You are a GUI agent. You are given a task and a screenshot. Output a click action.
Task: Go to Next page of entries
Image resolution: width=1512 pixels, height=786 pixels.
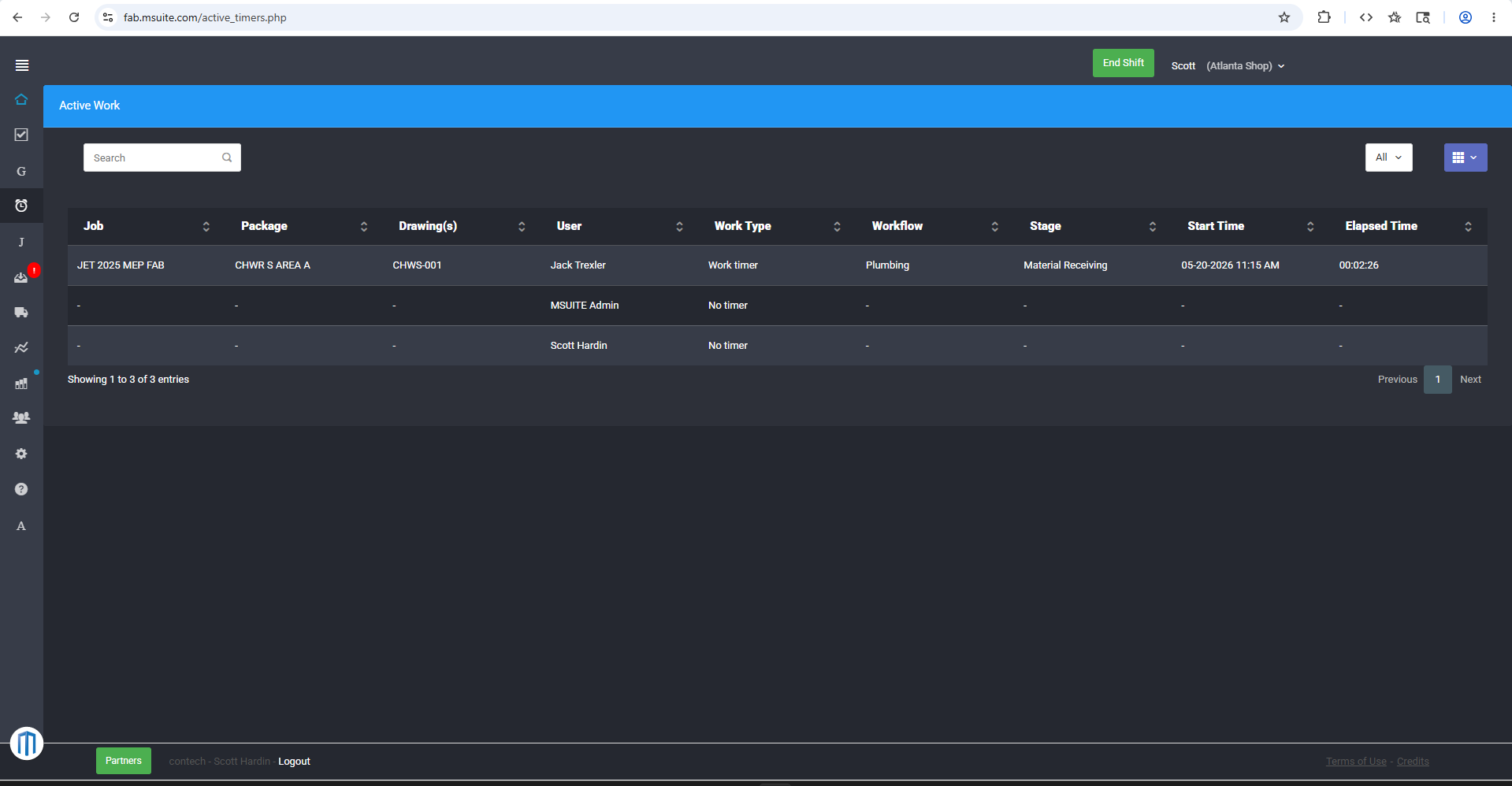point(1470,380)
